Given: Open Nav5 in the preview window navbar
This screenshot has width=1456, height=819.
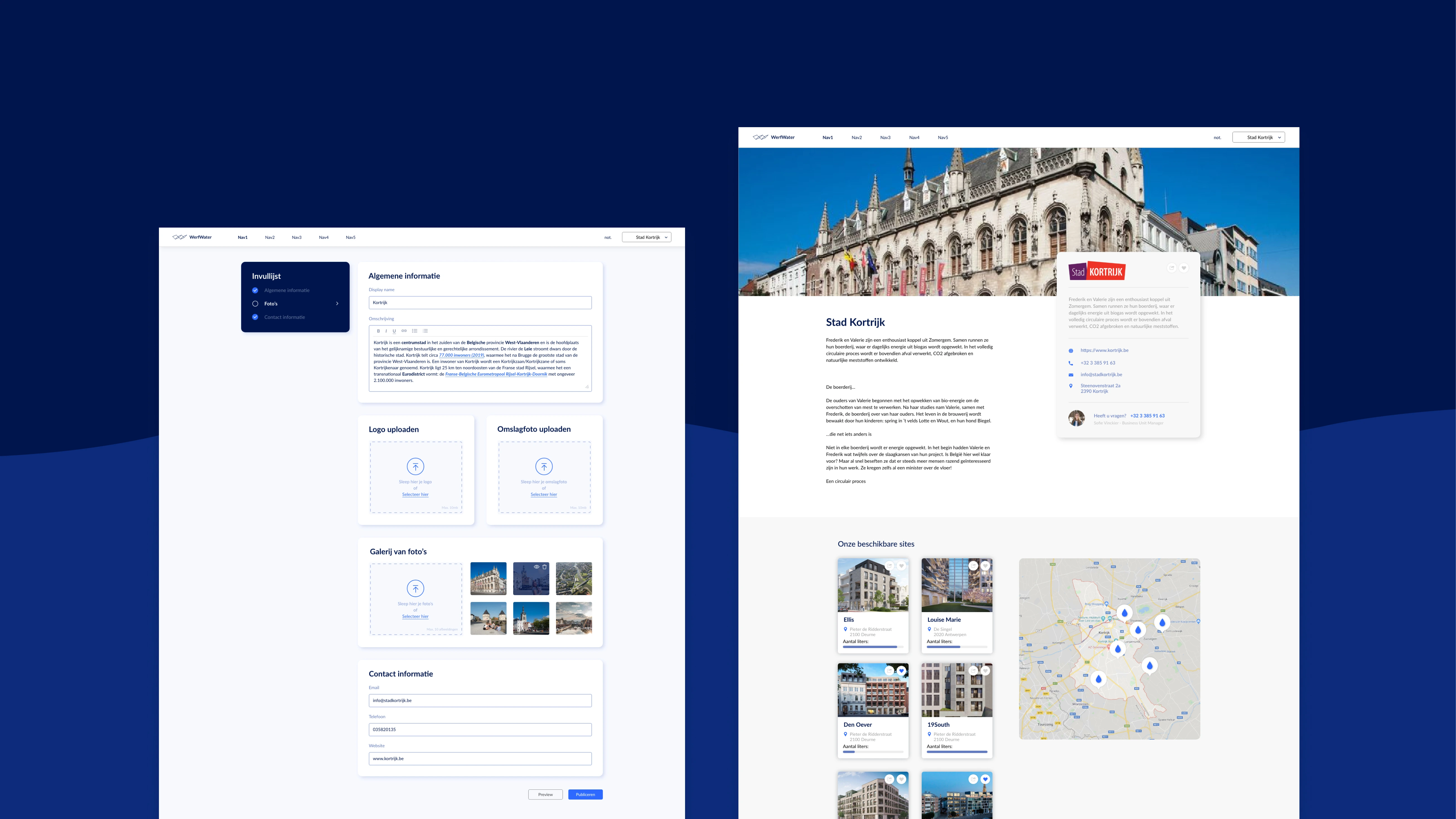Looking at the screenshot, I should click(943, 137).
